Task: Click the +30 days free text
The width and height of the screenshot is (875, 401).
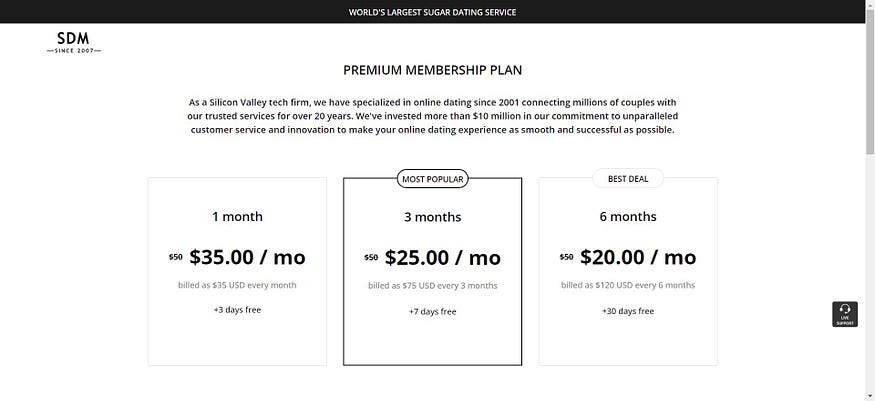Action: (628, 311)
